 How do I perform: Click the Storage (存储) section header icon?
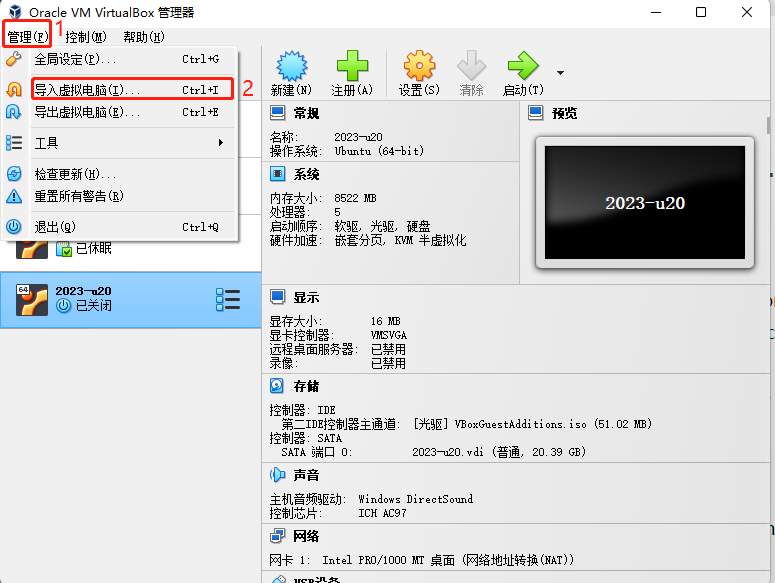point(278,386)
